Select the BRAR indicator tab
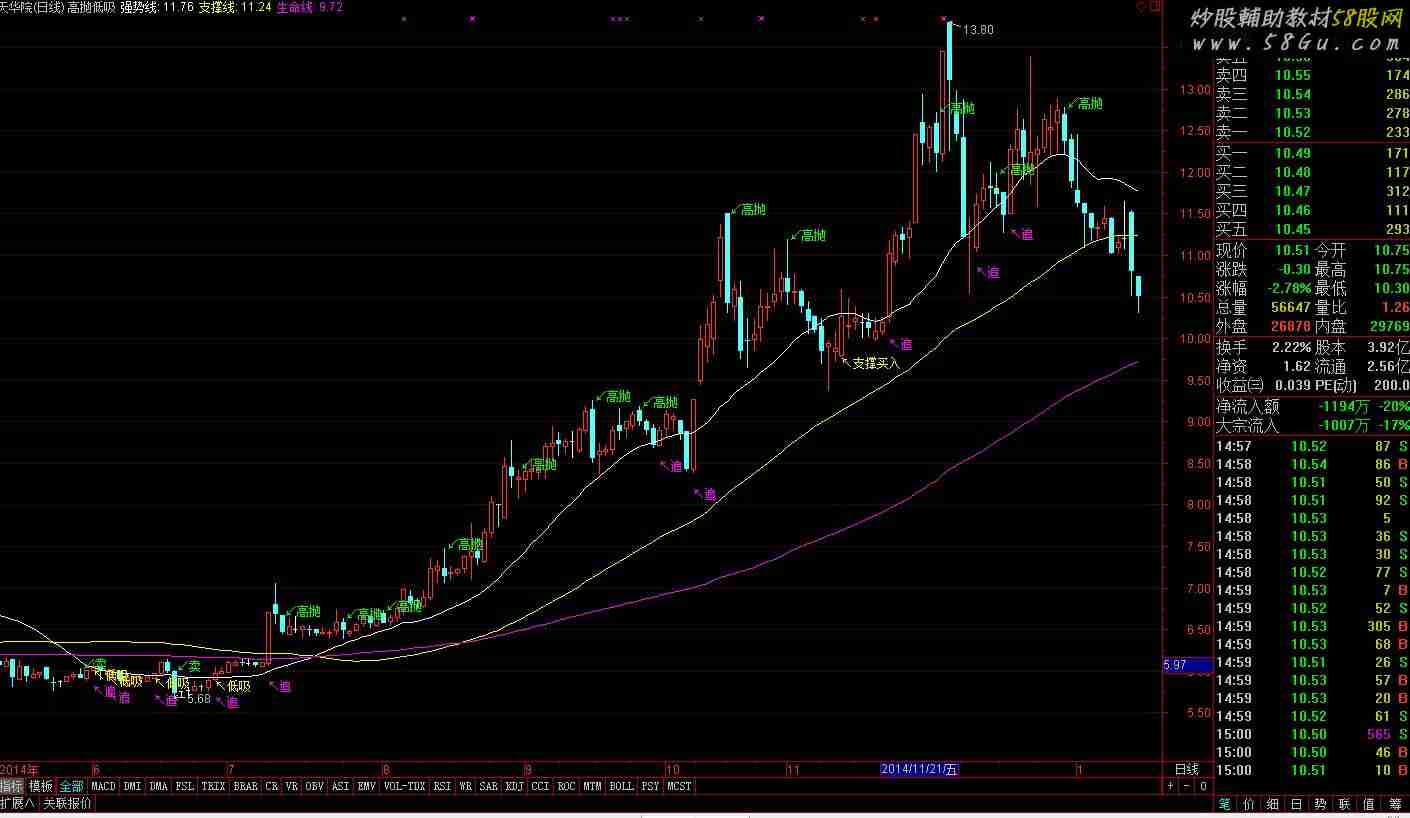The image size is (1410, 818). (x=245, y=786)
